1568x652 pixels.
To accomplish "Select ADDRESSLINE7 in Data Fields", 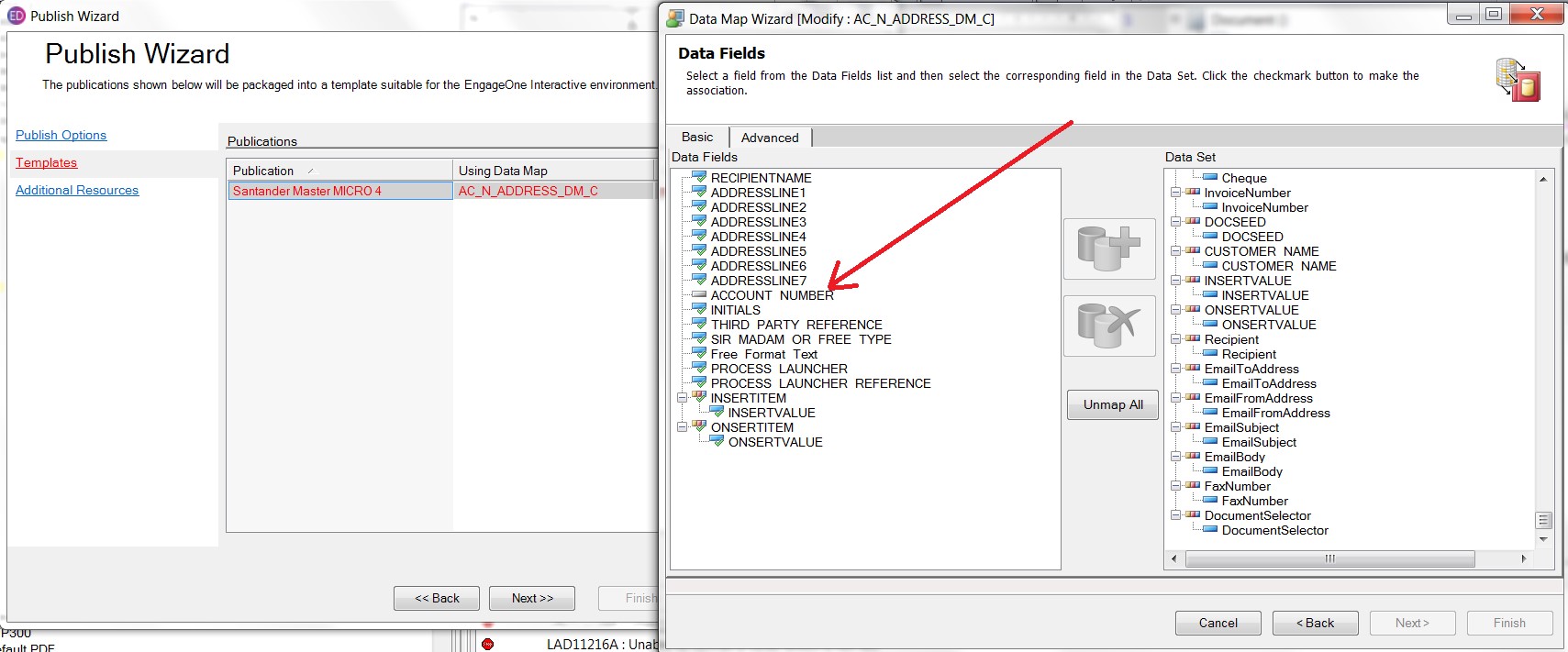I will click(x=759, y=281).
